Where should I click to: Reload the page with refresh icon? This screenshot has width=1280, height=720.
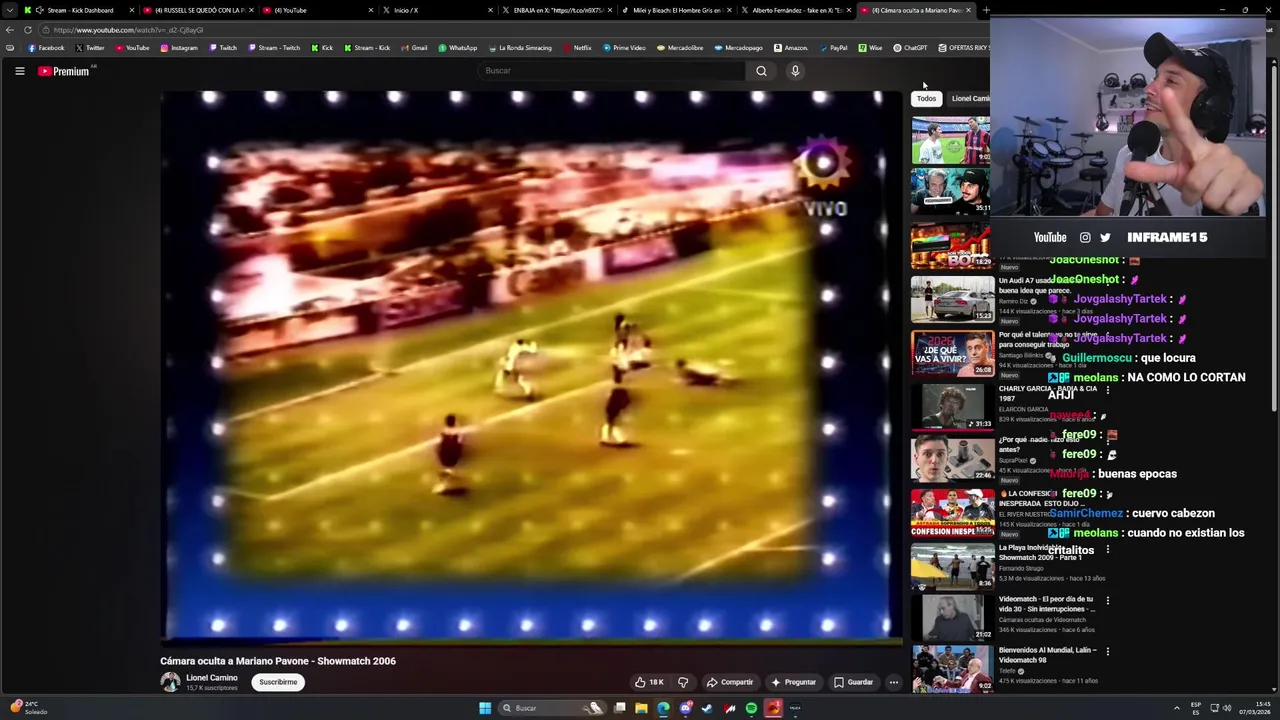(x=28, y=30)
